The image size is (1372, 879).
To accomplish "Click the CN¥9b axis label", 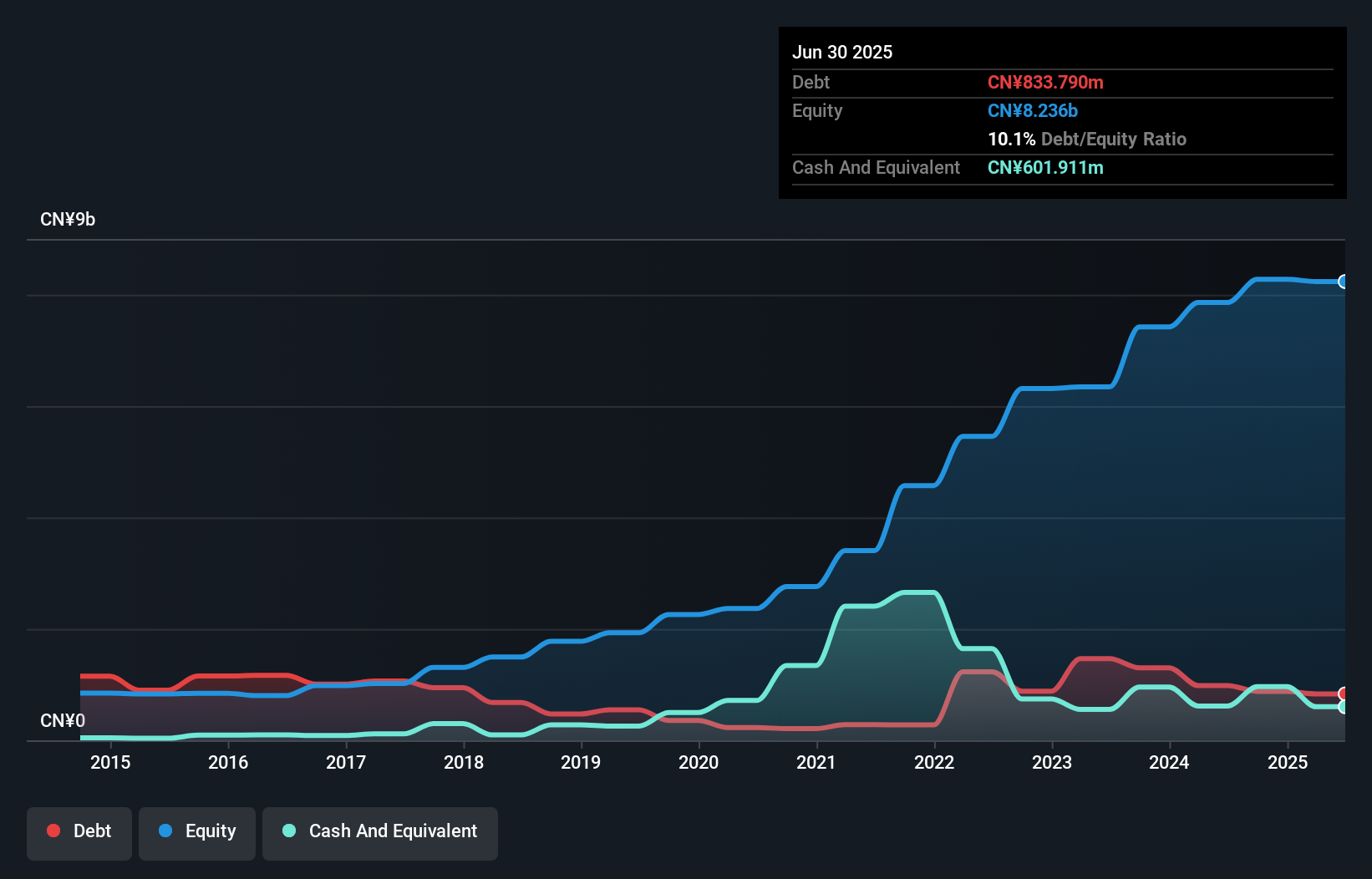I will point(69,219).
